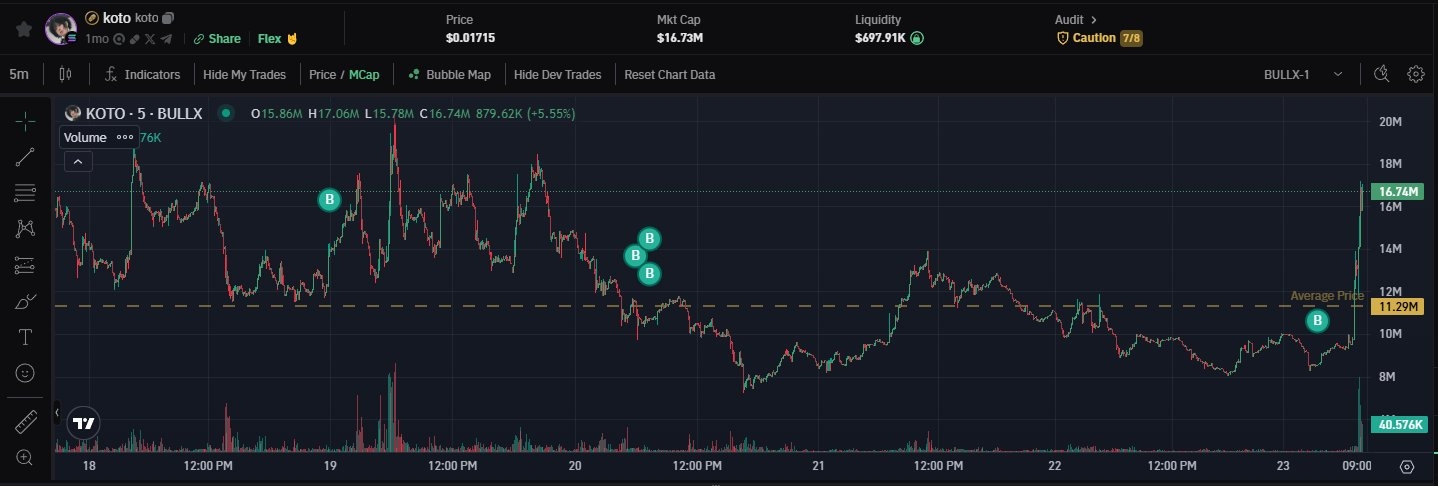Toggle Hide Dev Trades
Viewport: 1438px width, 486px height.
click(x=558, y=74)
